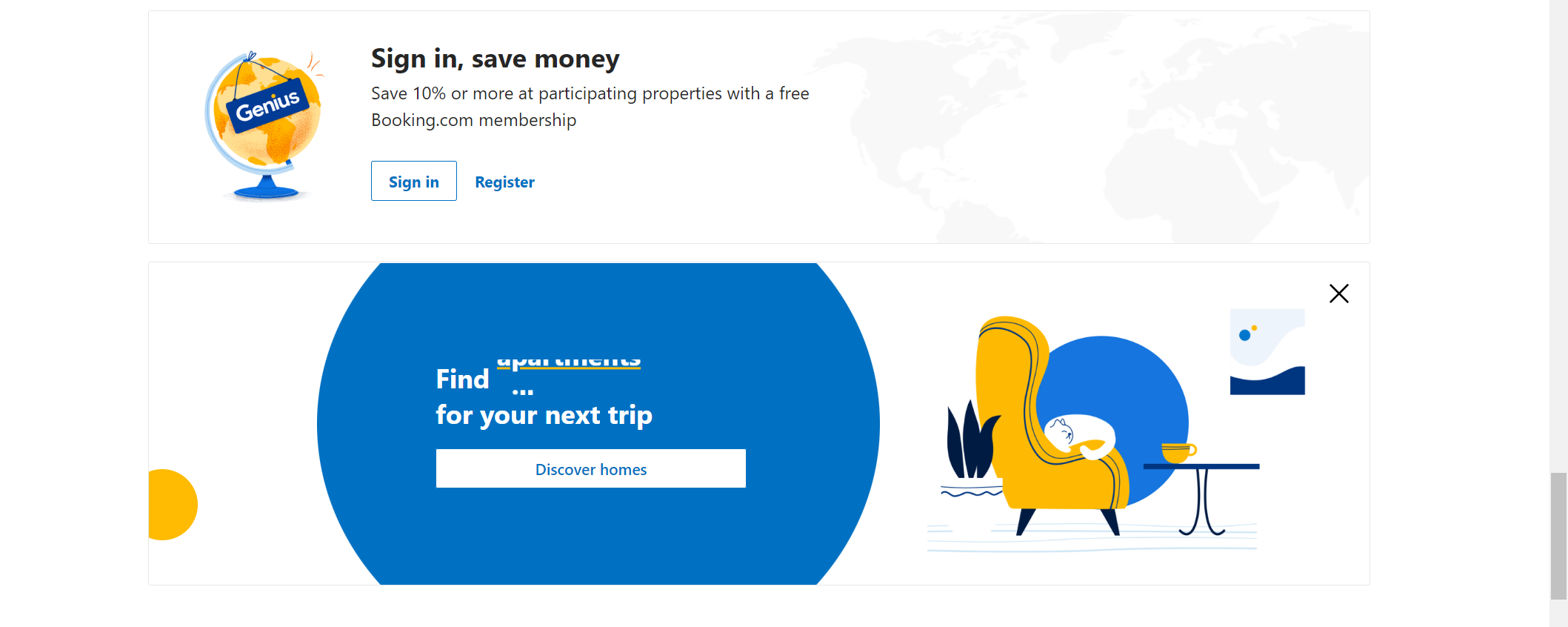The height and width of the screenshot is (627, 1568).
Task: Click the faint world map background
Action: (1096, 133)
